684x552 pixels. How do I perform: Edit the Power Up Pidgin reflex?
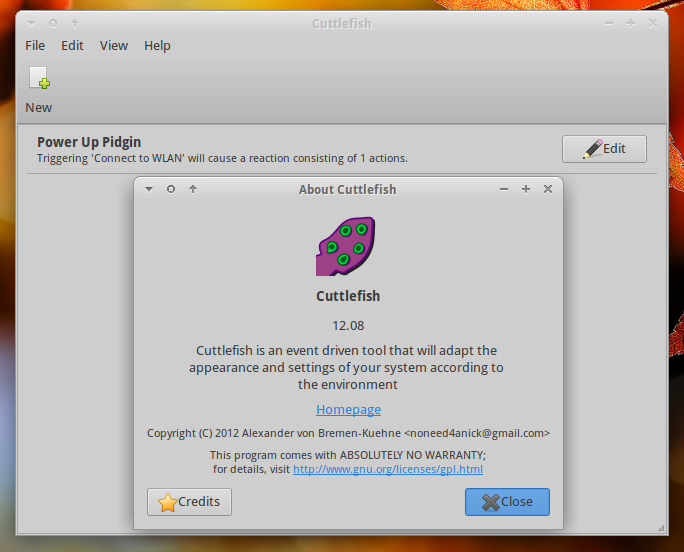pyautogui.click(x=604, y=149)
